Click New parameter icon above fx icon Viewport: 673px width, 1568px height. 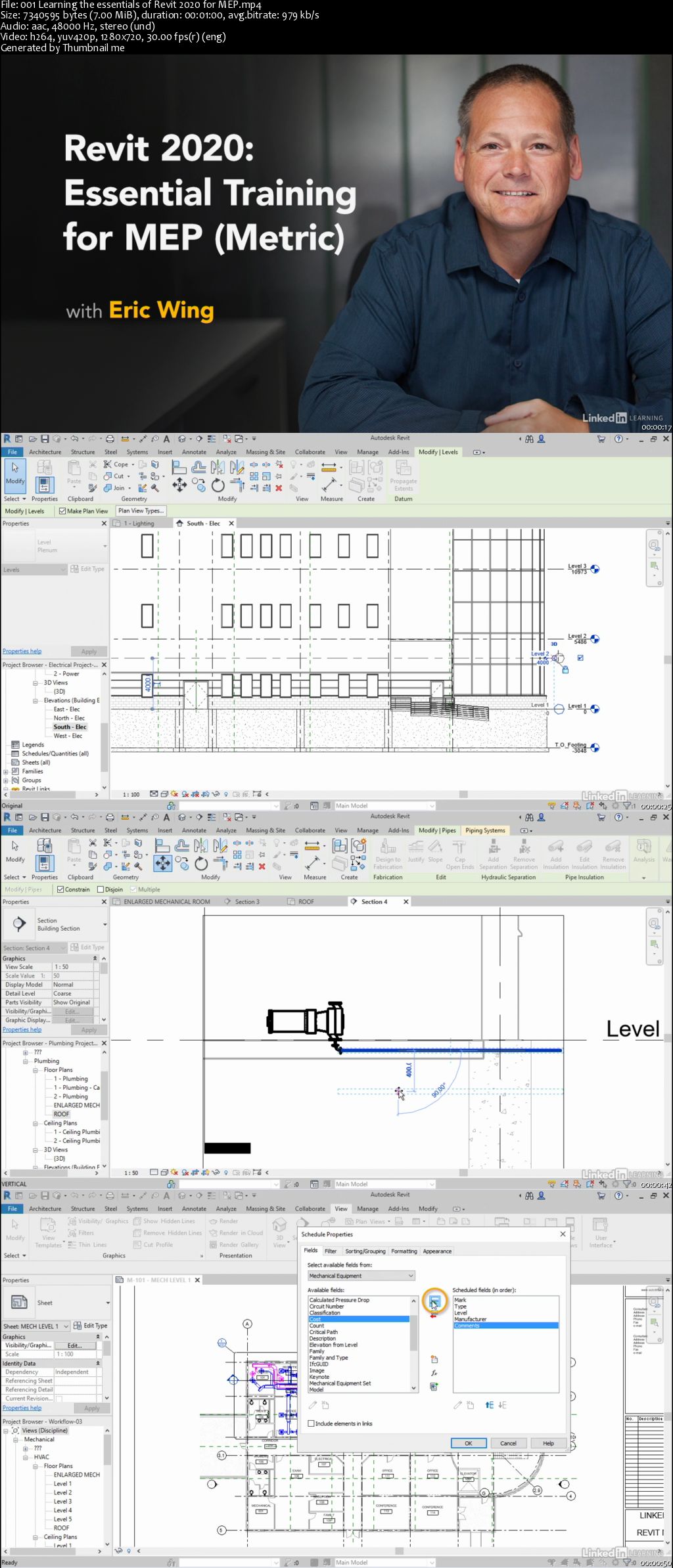point(434,1359)
